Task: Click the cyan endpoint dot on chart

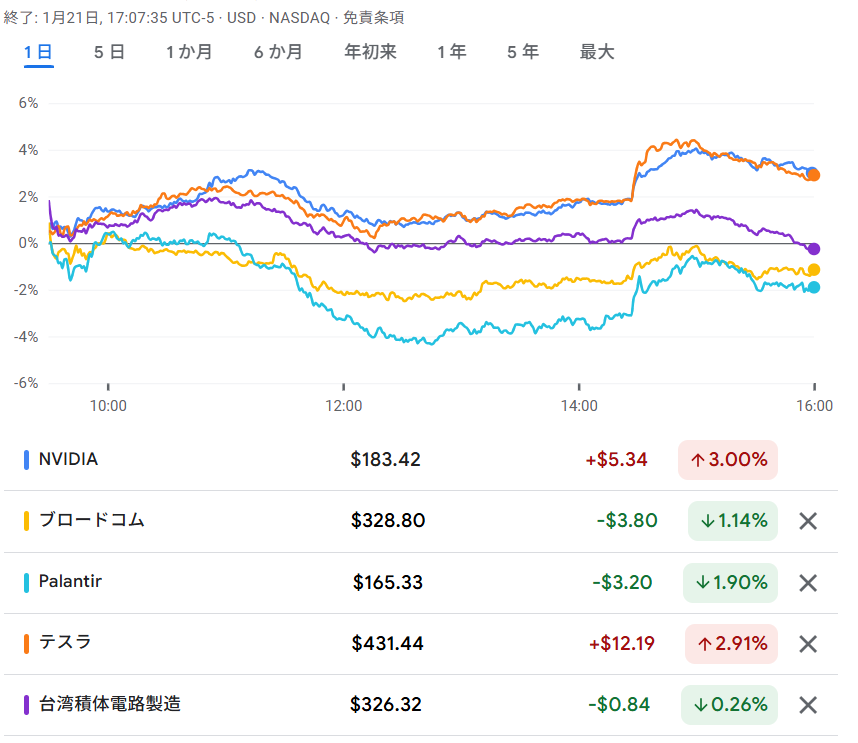Action: coord(814,287)
